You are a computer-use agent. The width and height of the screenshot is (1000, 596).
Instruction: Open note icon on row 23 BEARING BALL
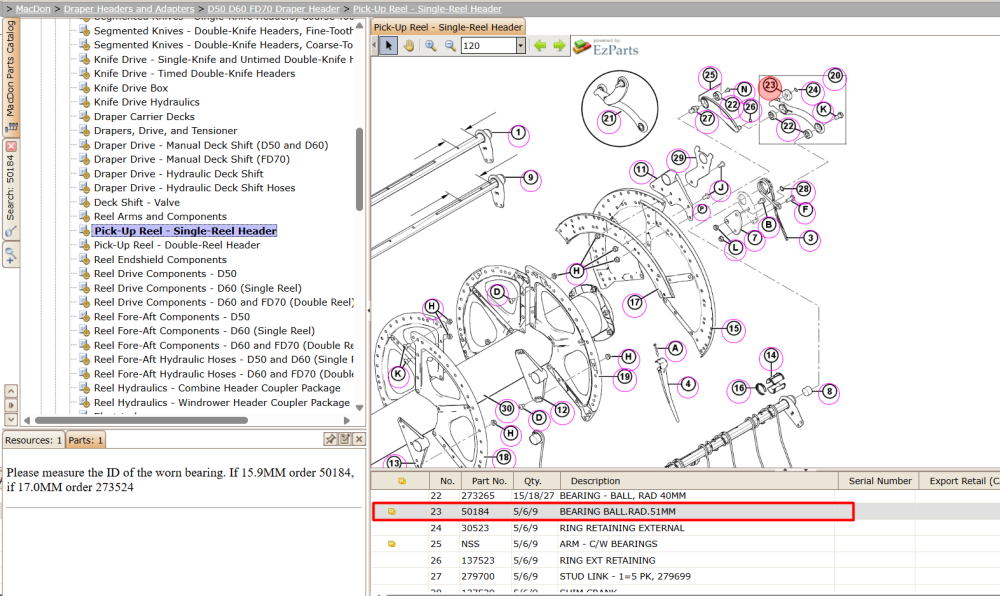tap(392, 511)
